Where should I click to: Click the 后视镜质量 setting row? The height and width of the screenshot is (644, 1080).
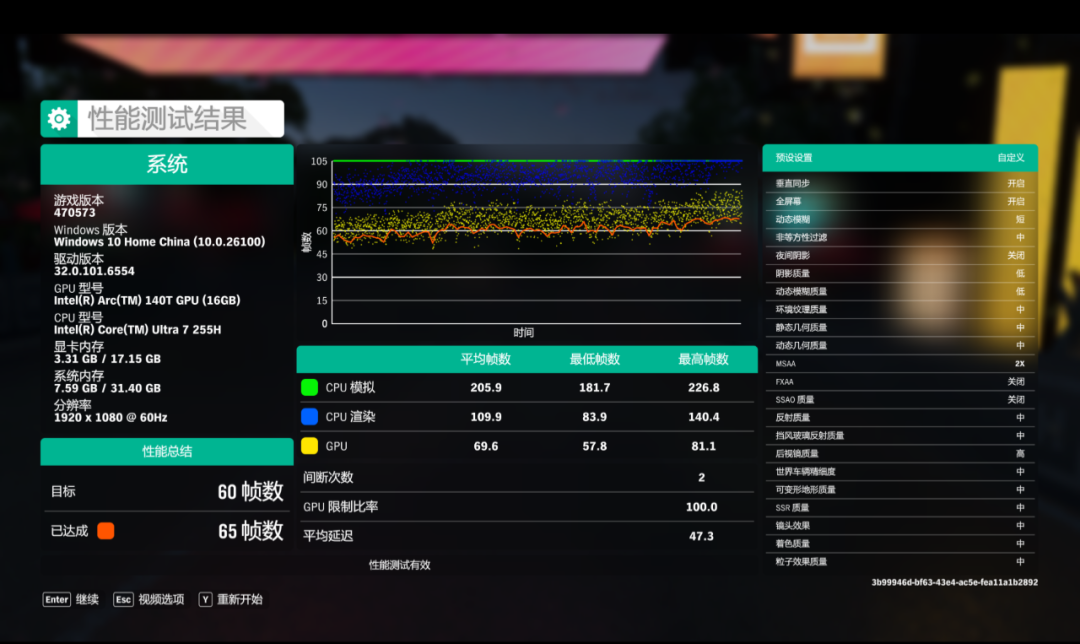click(x=900, y=453)
